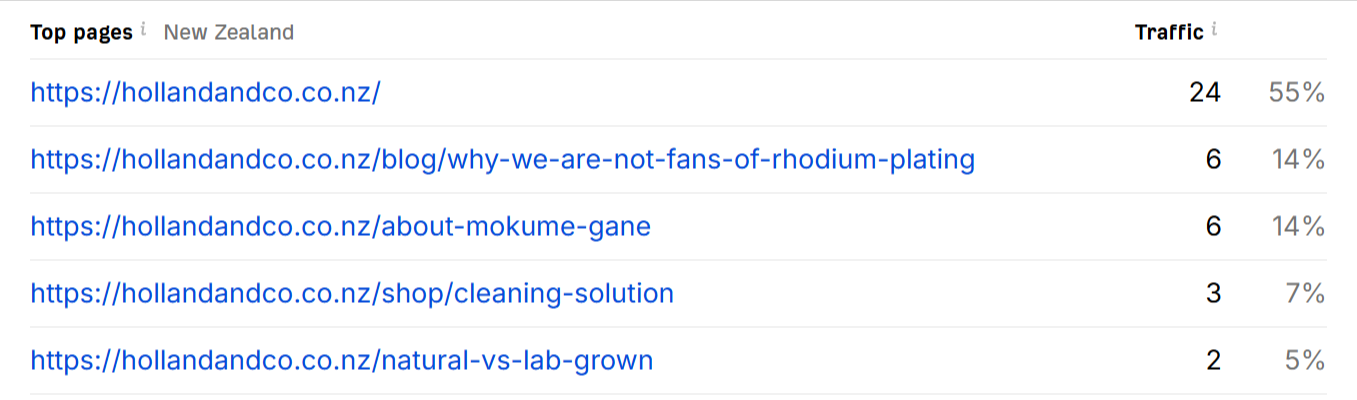Open the hollandandco.co.nz homepage link
Image resolution: width=1357 pixels, height=400 pixels.
coord(206,93)
